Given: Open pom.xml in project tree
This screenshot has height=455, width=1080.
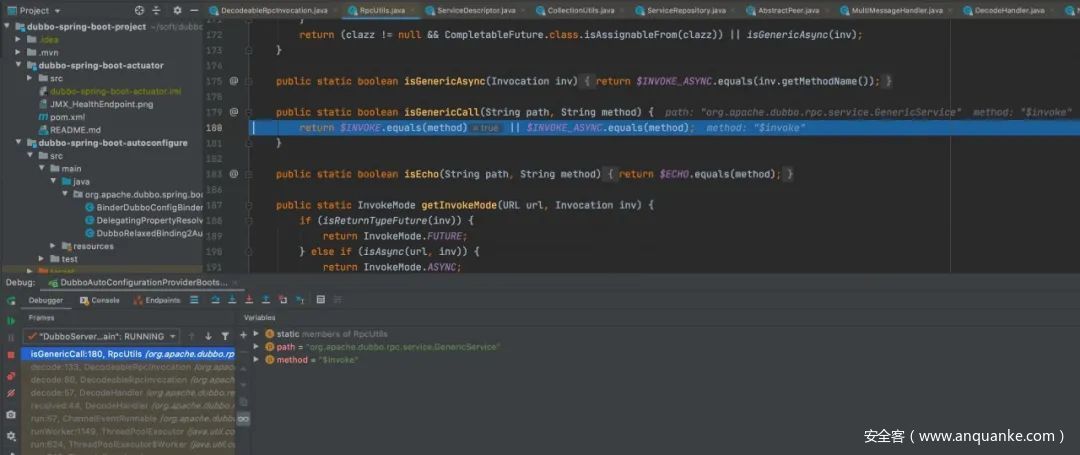Looking at the screenshot, I should coord(67,117).
